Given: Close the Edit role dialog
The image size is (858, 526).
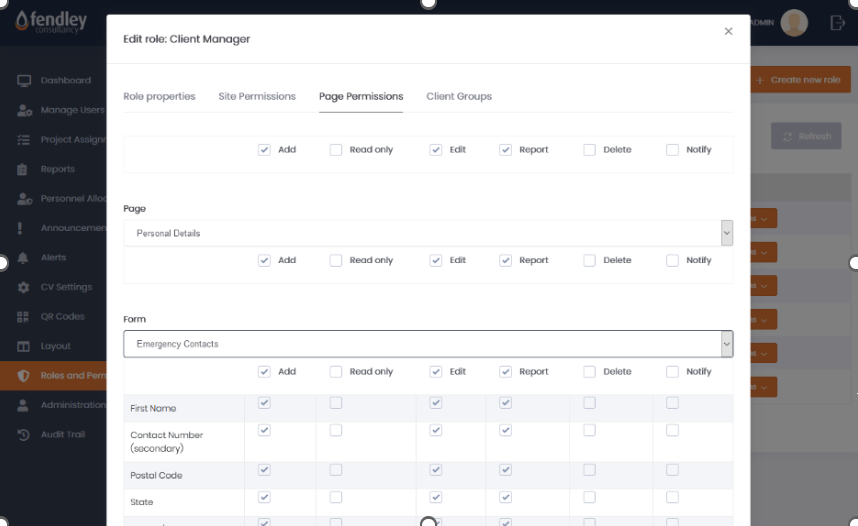Looking at the screenshot, I should [x=728, y=32].
